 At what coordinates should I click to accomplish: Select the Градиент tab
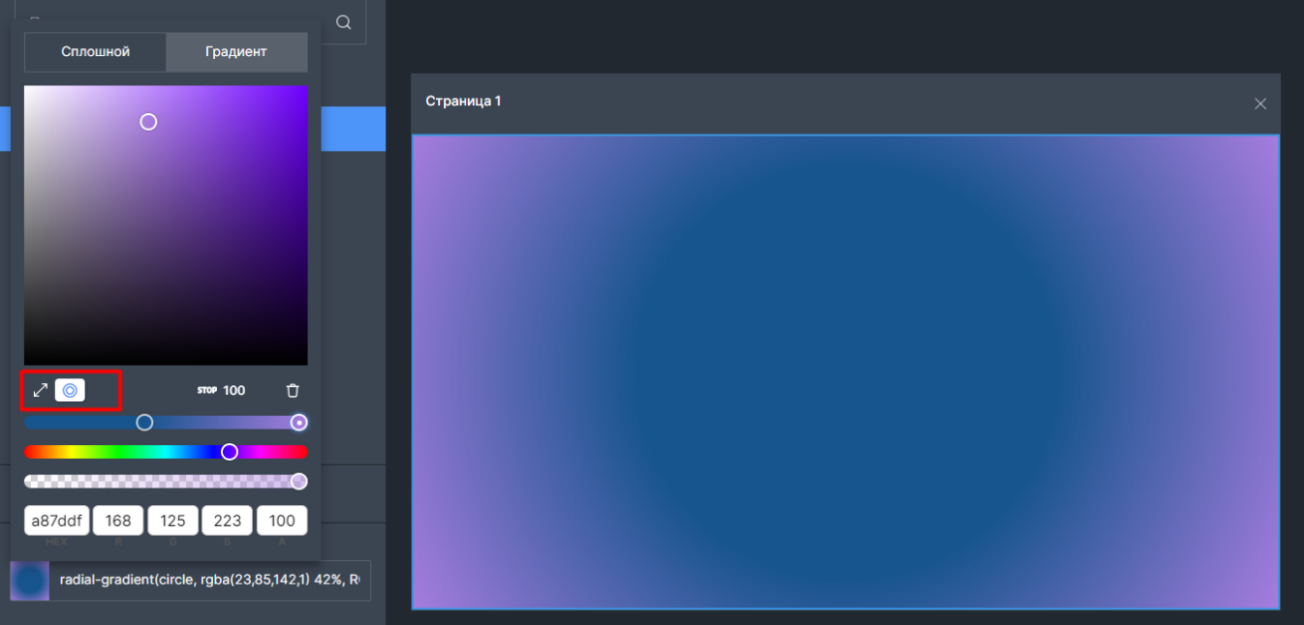point(236,52)
